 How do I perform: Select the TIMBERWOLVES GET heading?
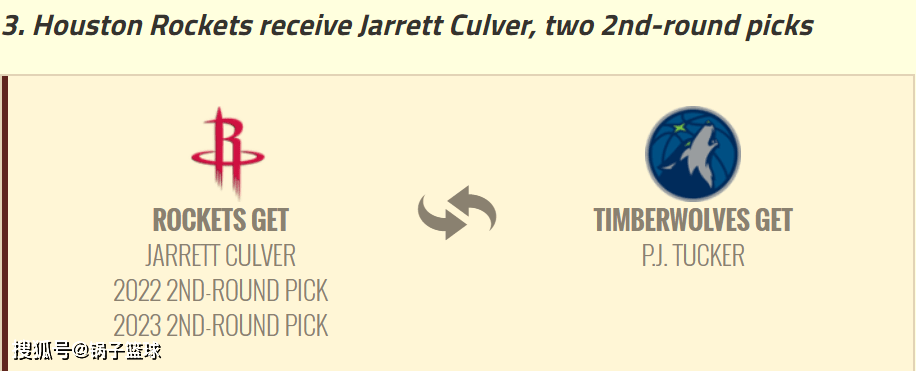click(693, 220)
